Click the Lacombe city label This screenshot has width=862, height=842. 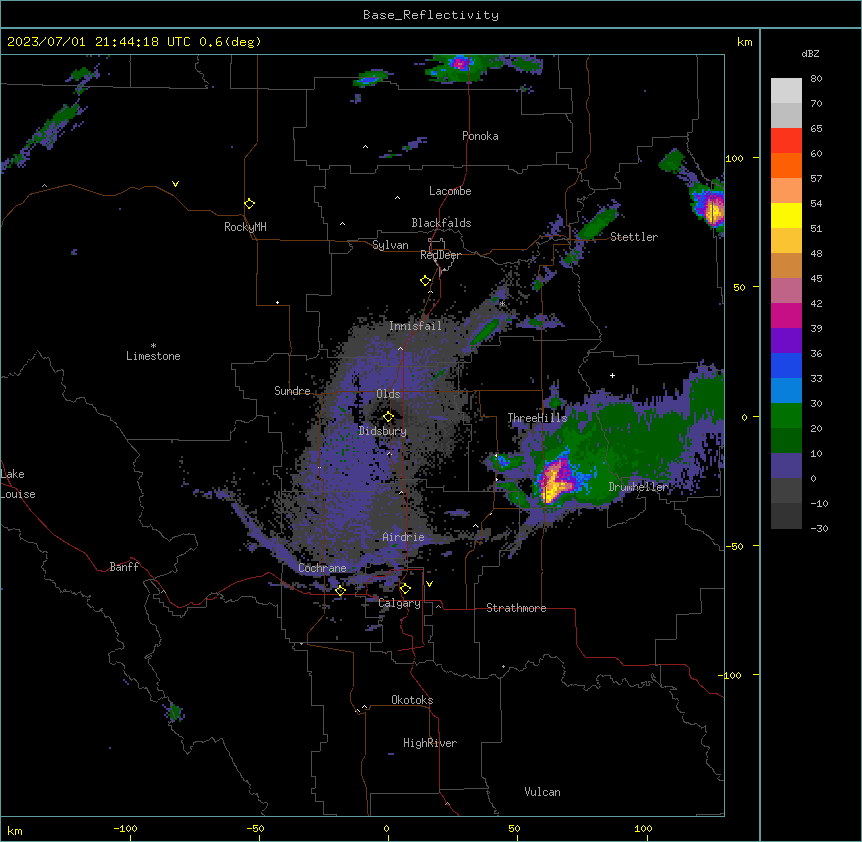click(450, 191)
